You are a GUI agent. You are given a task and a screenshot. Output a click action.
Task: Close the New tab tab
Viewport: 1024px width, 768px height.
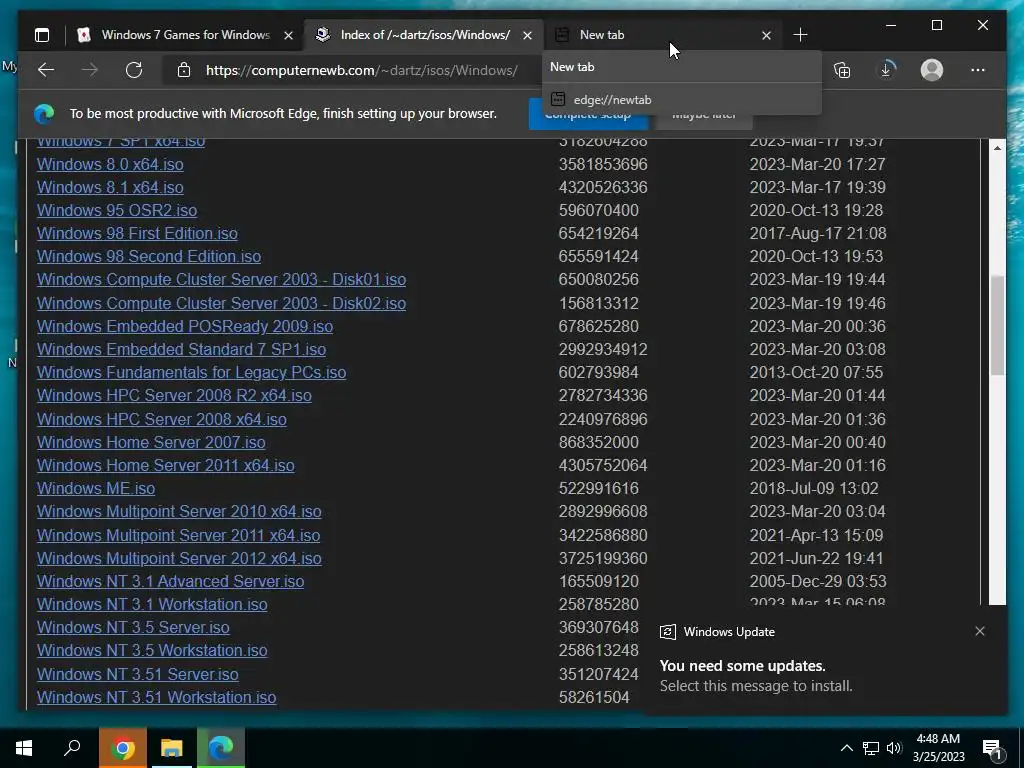pos(766,35)
